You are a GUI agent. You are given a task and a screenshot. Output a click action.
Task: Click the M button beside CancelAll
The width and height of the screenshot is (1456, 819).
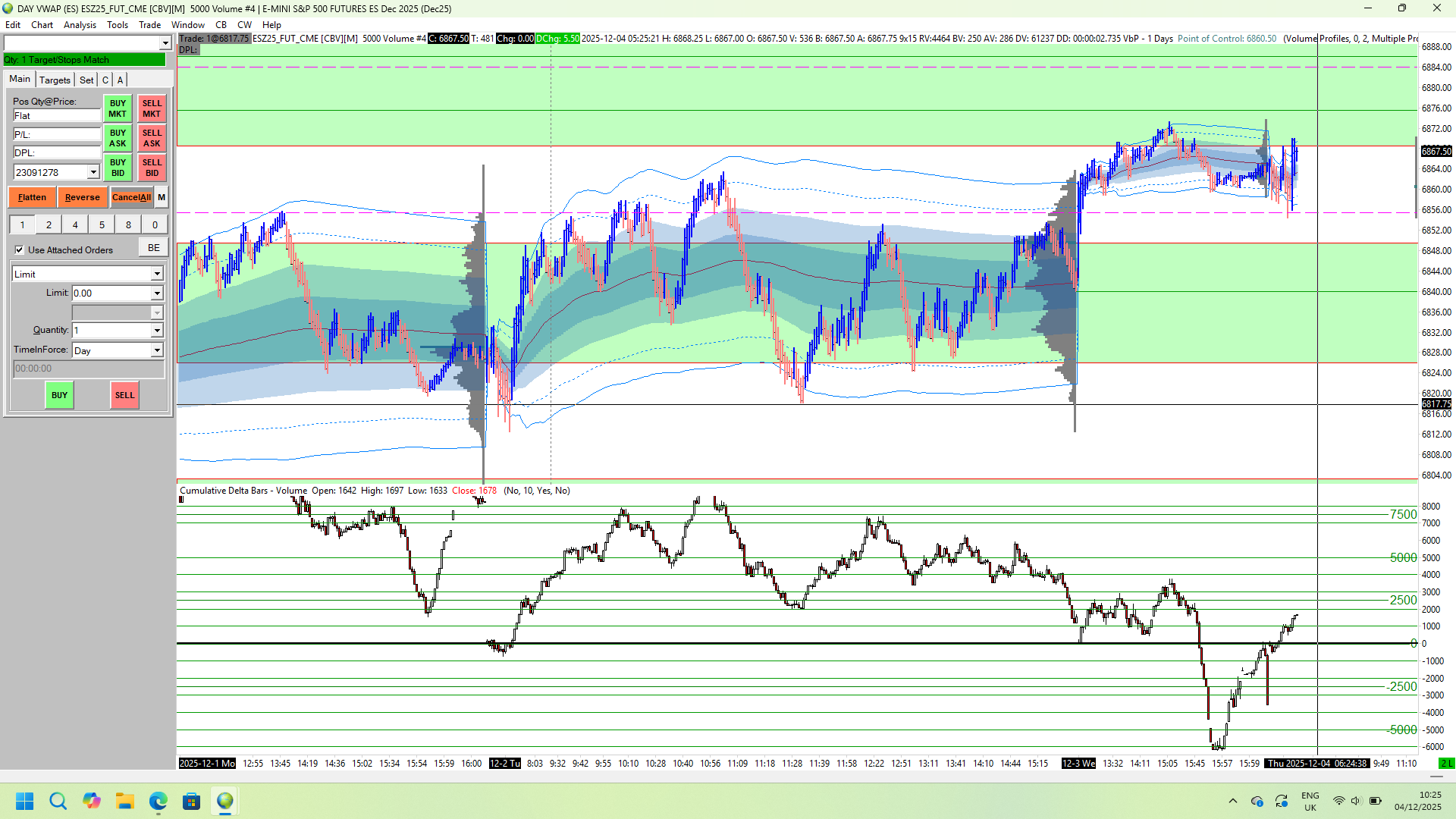point(162,197)
